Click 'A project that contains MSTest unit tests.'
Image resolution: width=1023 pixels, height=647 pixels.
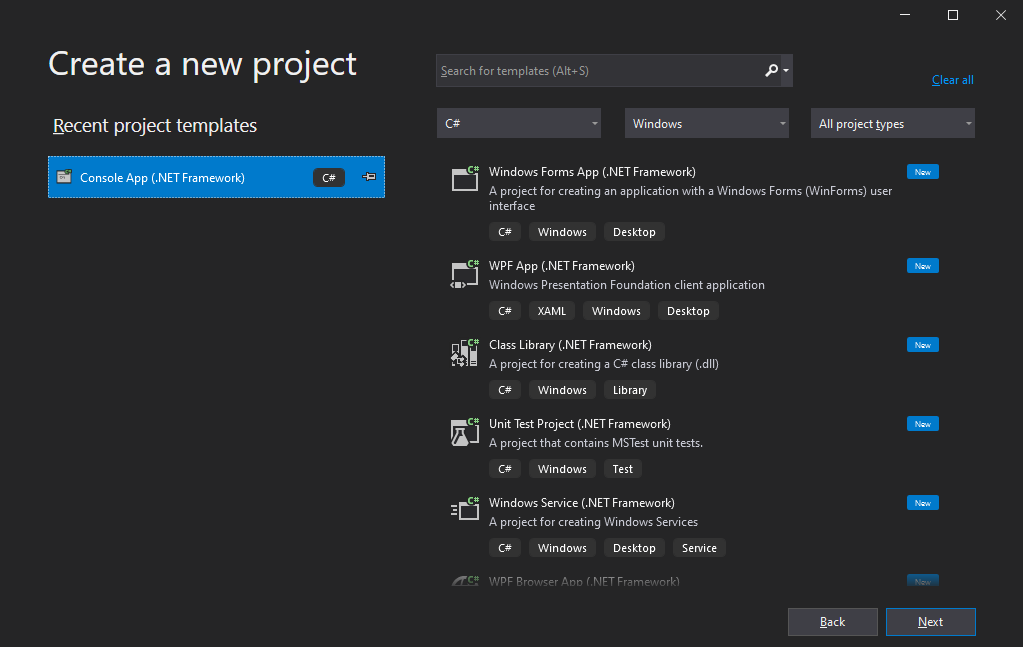click(596, 442)
